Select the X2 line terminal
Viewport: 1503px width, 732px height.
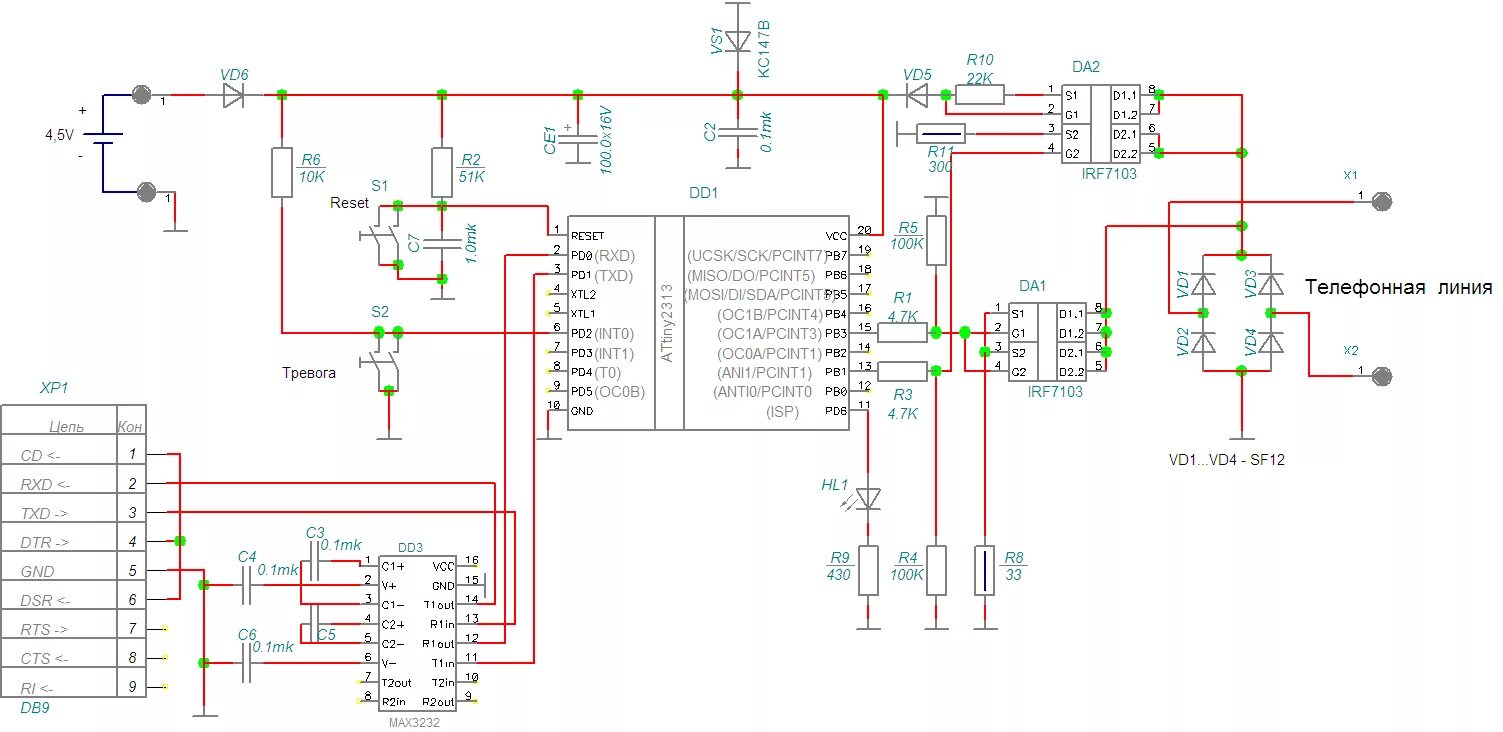(1381, 376)
